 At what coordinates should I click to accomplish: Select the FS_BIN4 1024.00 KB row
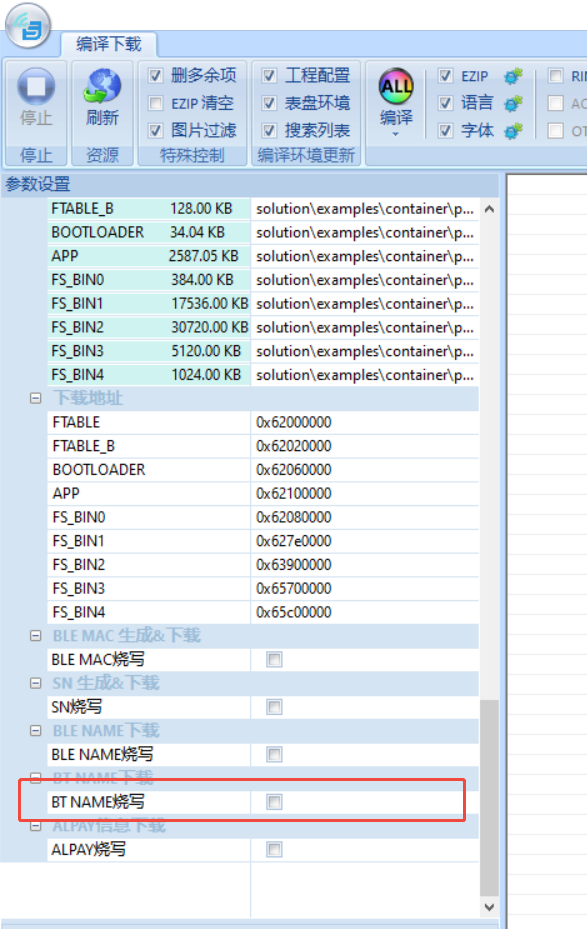pos(263,374)
